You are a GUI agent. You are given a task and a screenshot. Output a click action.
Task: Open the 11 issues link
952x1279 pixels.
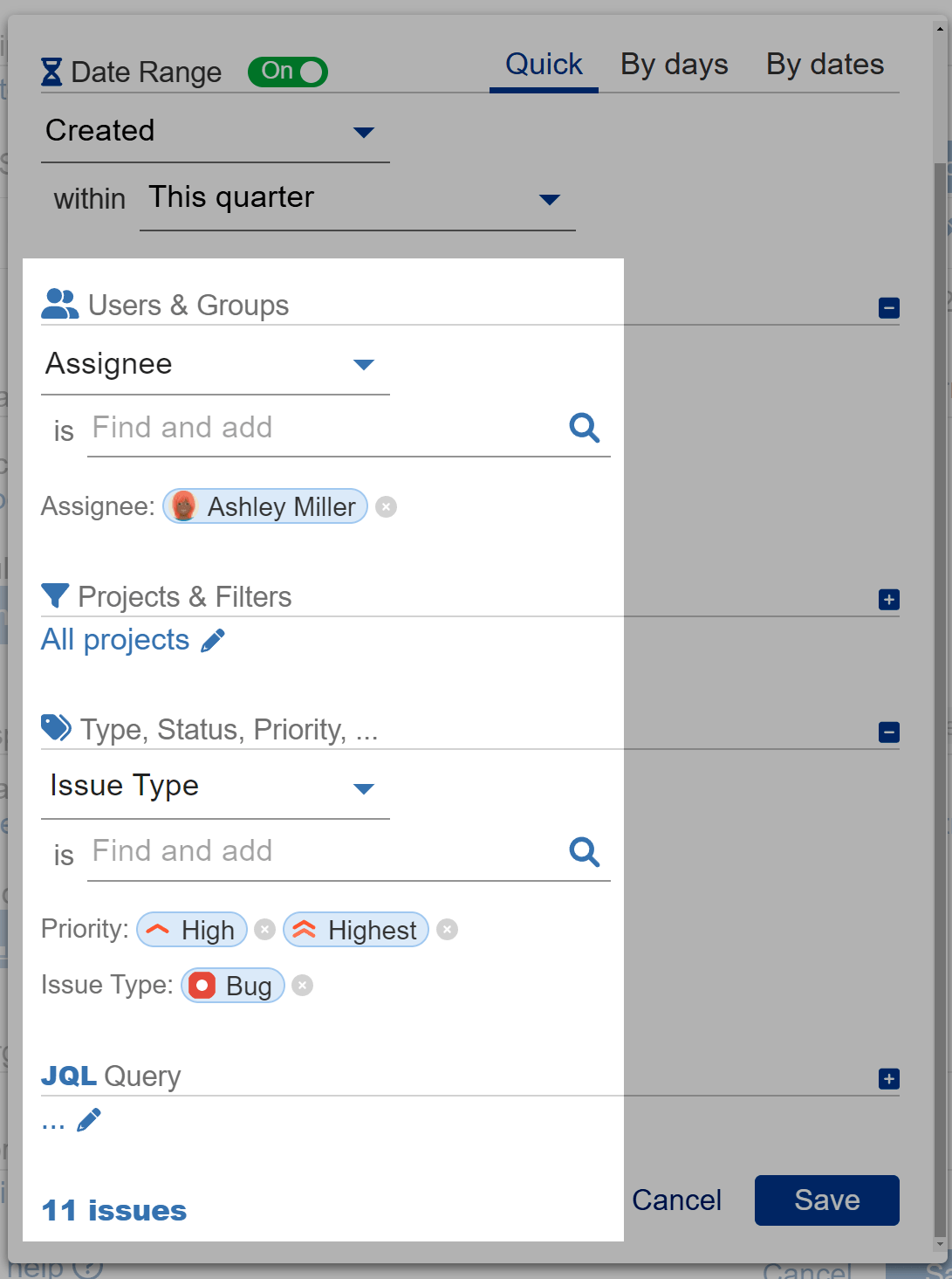point(113,1209)
